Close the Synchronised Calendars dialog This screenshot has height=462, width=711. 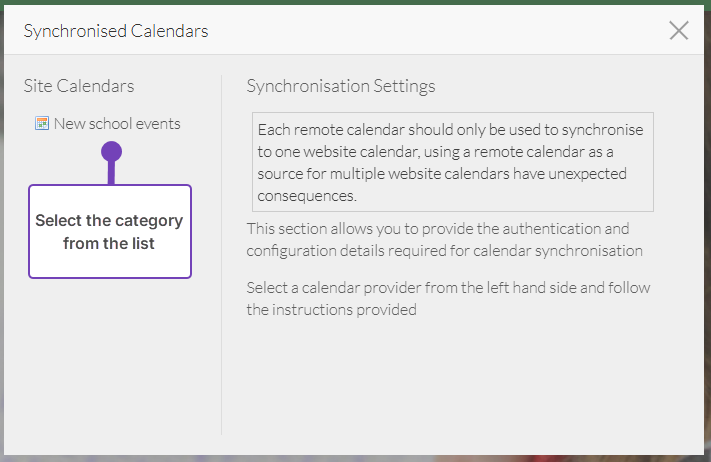[x=679, y=31]
